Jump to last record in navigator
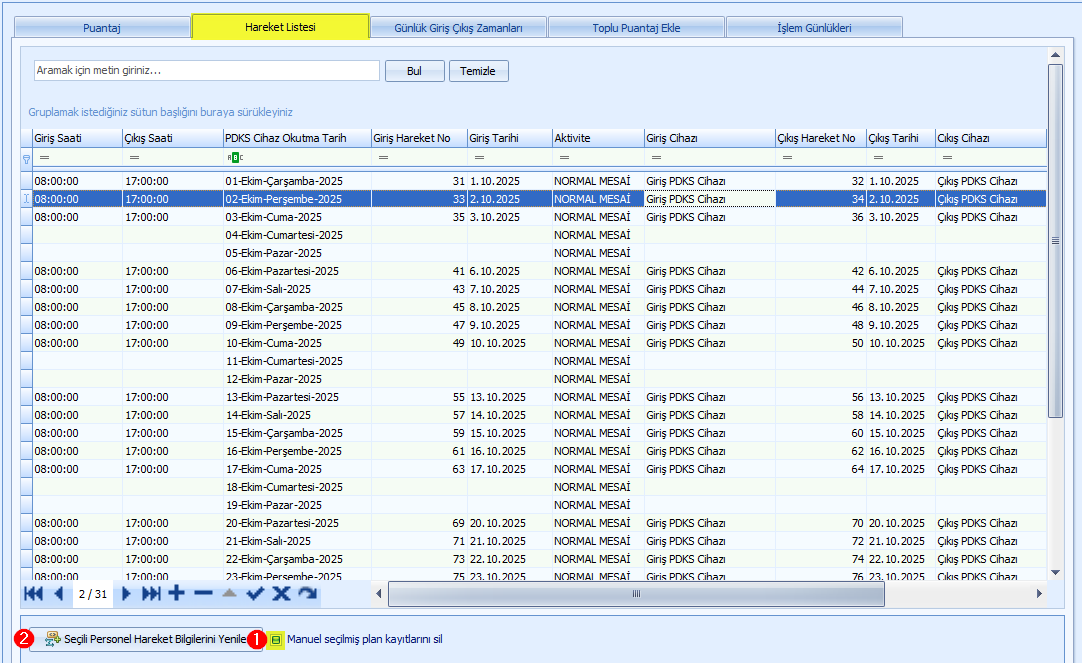 pyautogui.click(x=151, y=594)
